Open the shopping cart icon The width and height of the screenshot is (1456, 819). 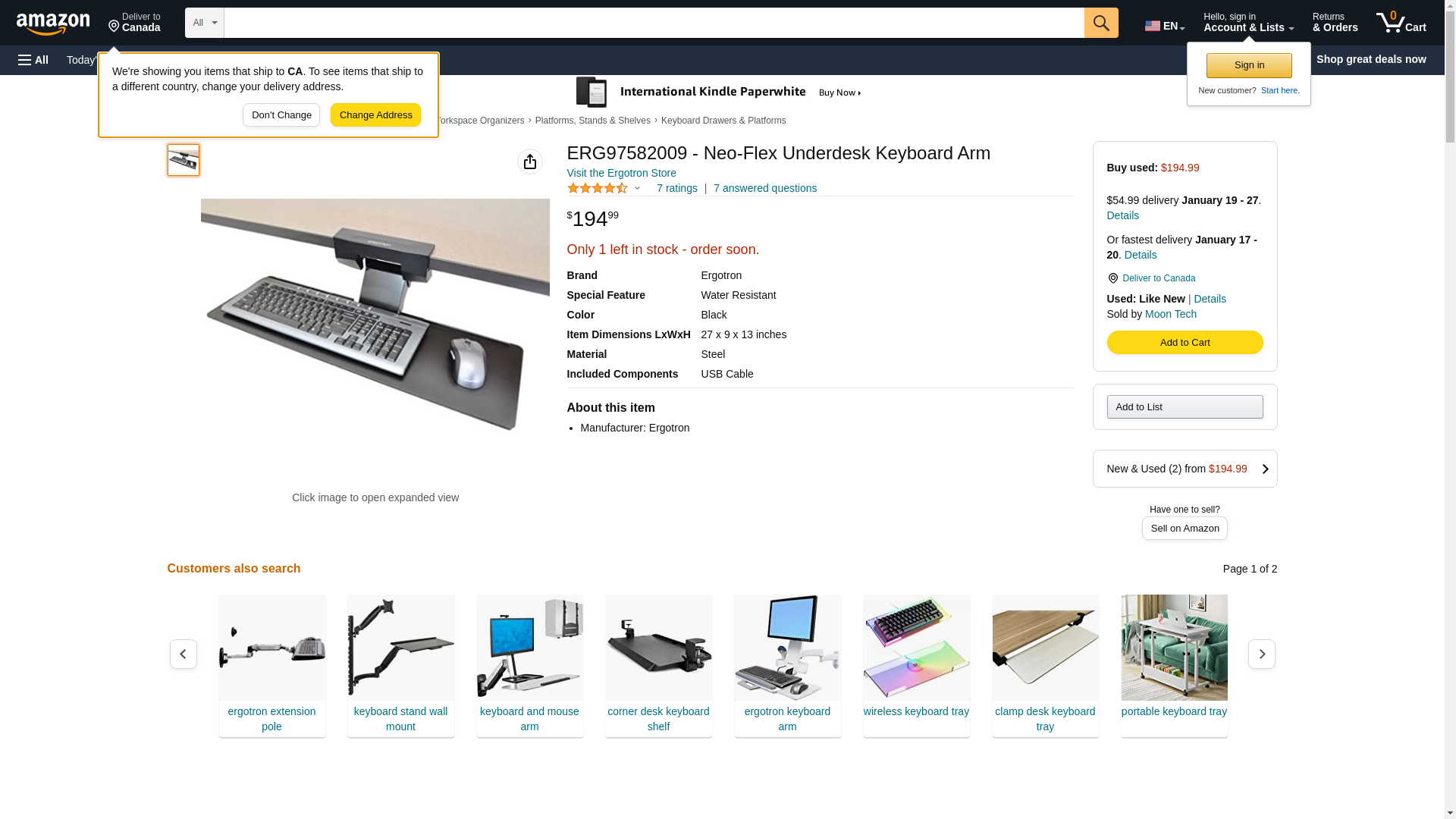[1401, 23]
